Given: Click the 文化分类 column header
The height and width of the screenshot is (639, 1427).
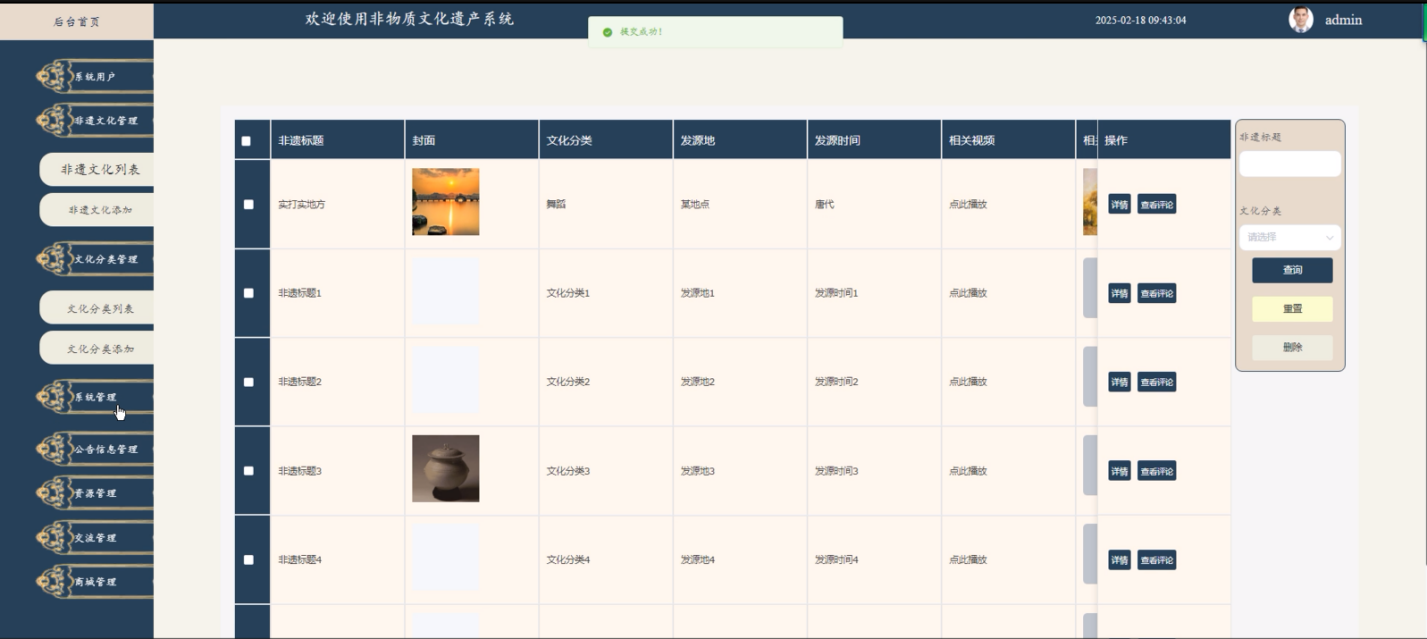Looking at the screenshot, I should [x=606, y=140].
